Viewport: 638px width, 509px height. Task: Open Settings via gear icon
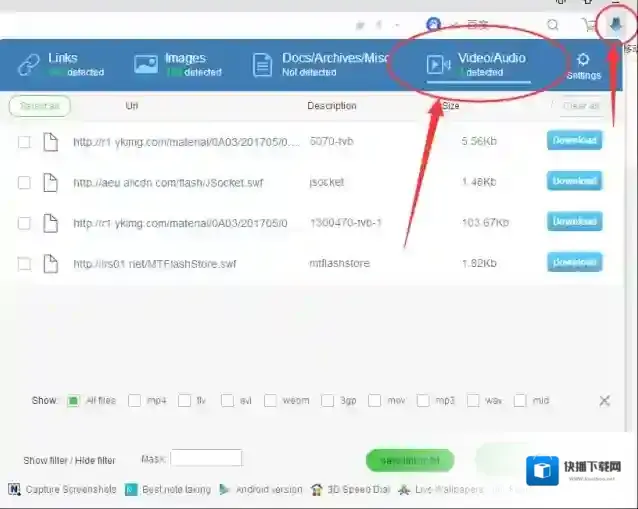583,60
